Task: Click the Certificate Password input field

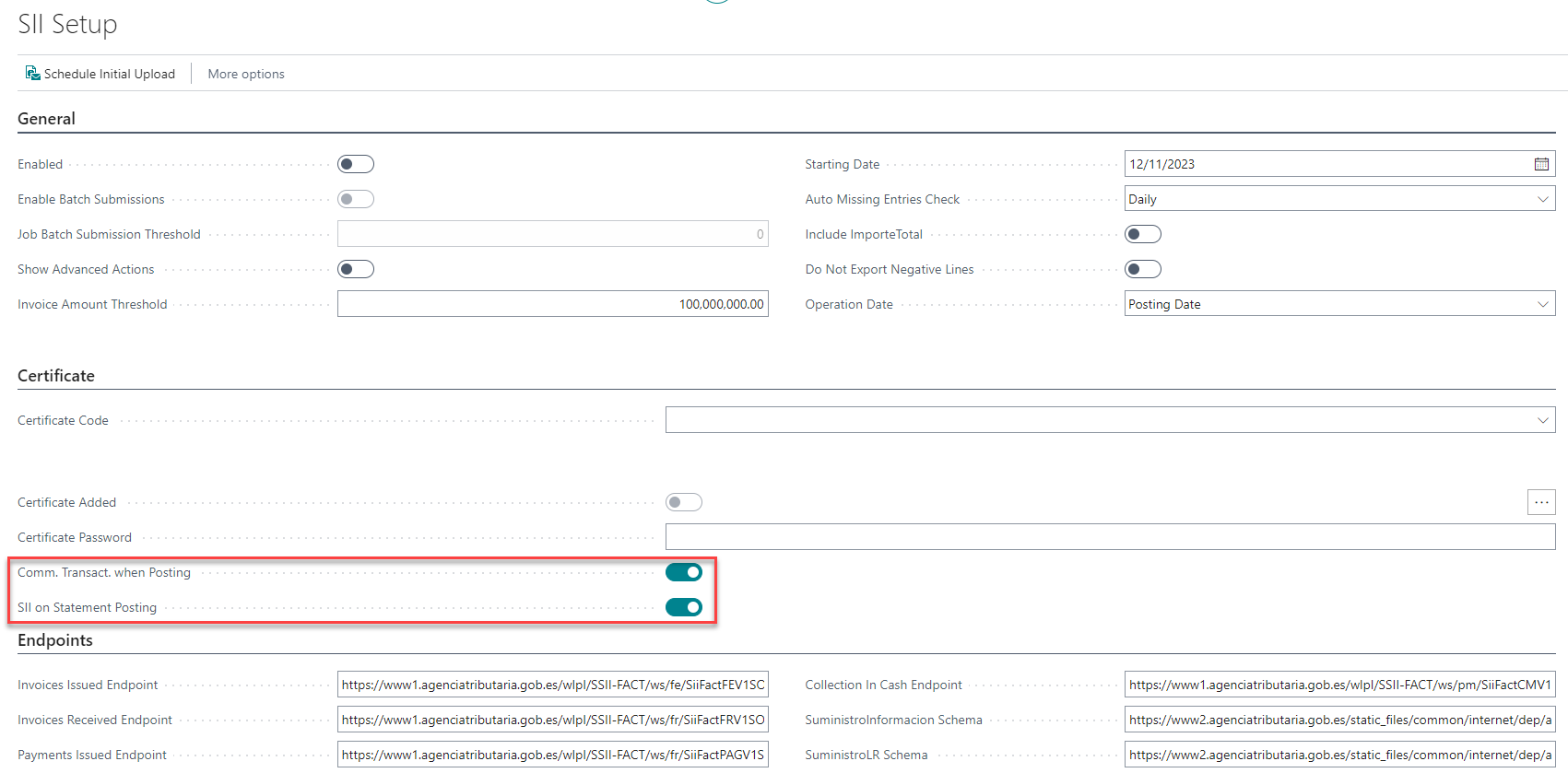Action: [1109, 537]
